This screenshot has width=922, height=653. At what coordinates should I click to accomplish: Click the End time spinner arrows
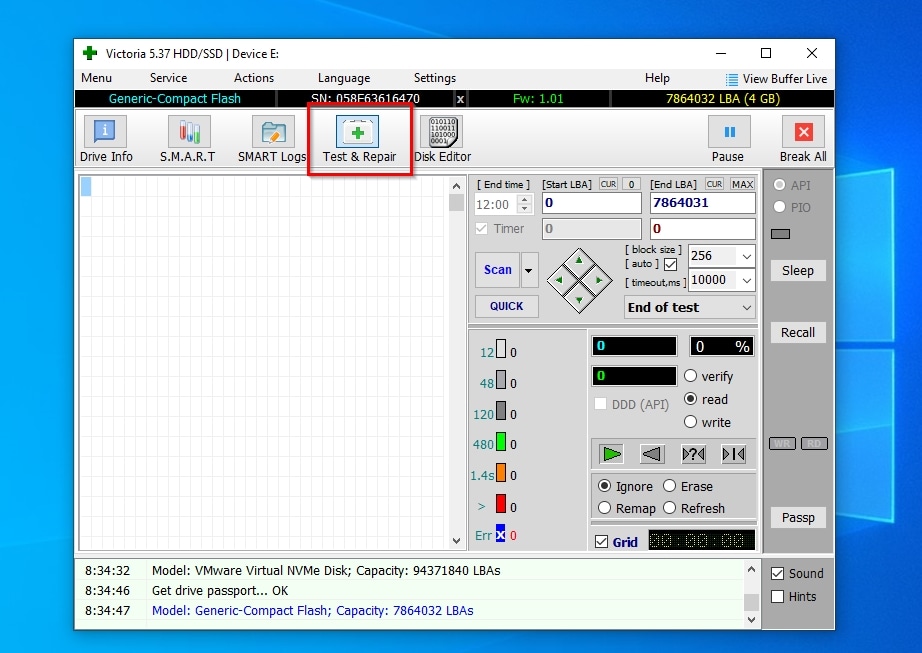tap(525, 204)
